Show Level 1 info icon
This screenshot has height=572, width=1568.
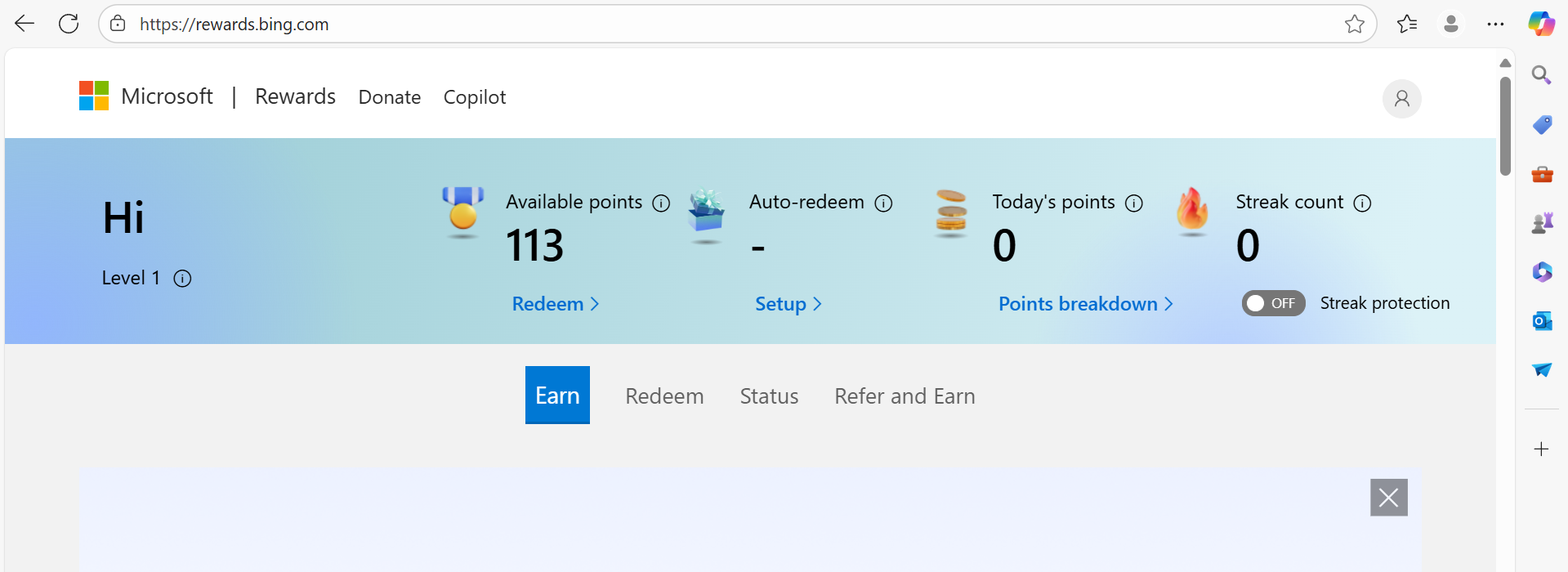[x=182, y=279]
